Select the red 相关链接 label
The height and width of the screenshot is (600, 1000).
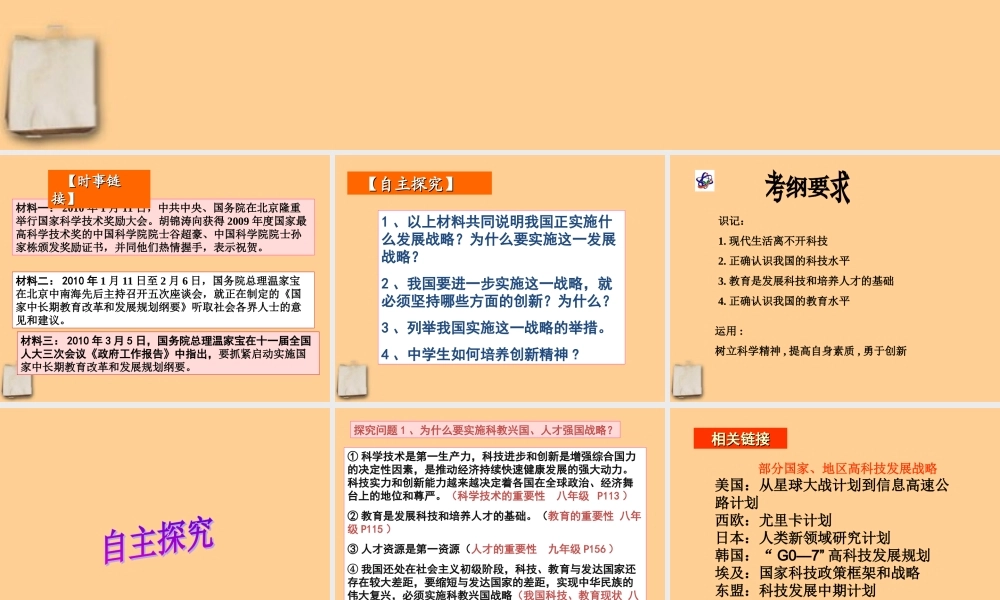pyautogui.click(x=740, y=439)
